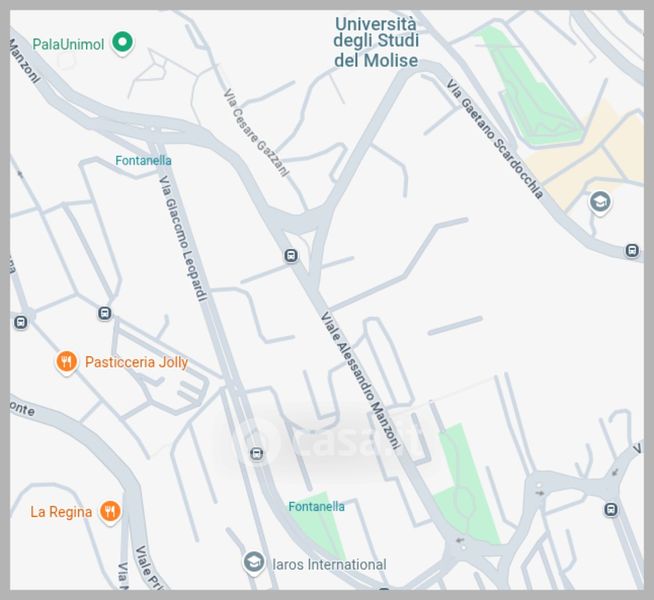Click the bus stop icon beside the Casa.it watermark
This screenshot has width=654, height=600.
(x=257, y=454)
